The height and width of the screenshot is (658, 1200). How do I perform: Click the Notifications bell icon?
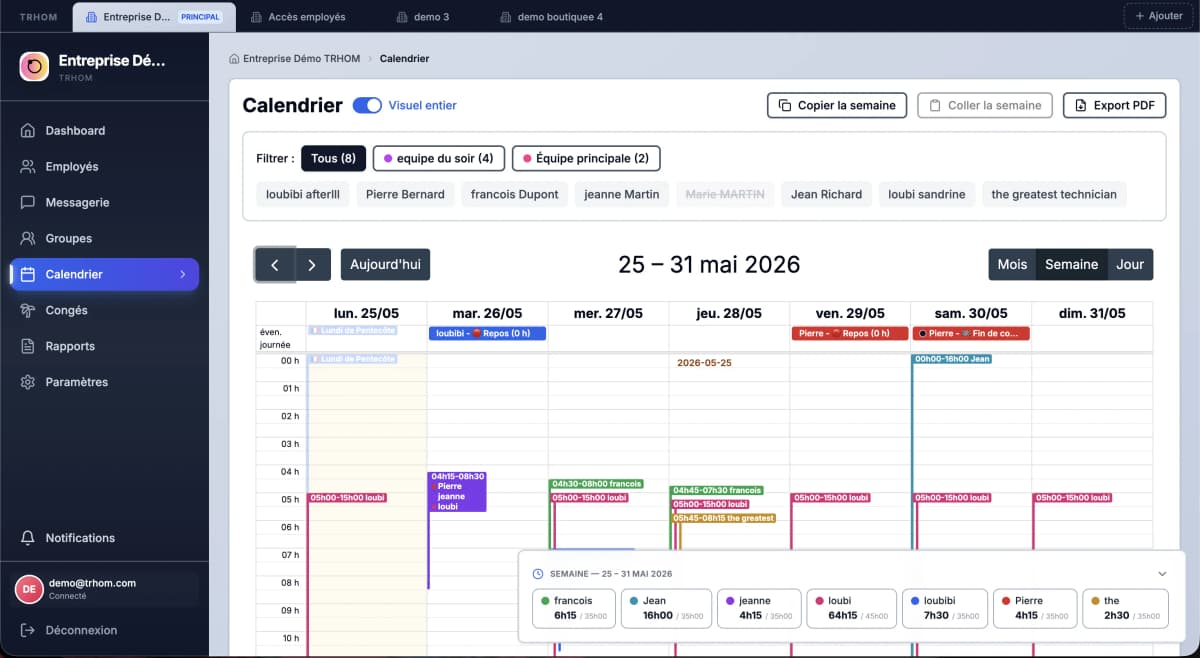(28, 538)
